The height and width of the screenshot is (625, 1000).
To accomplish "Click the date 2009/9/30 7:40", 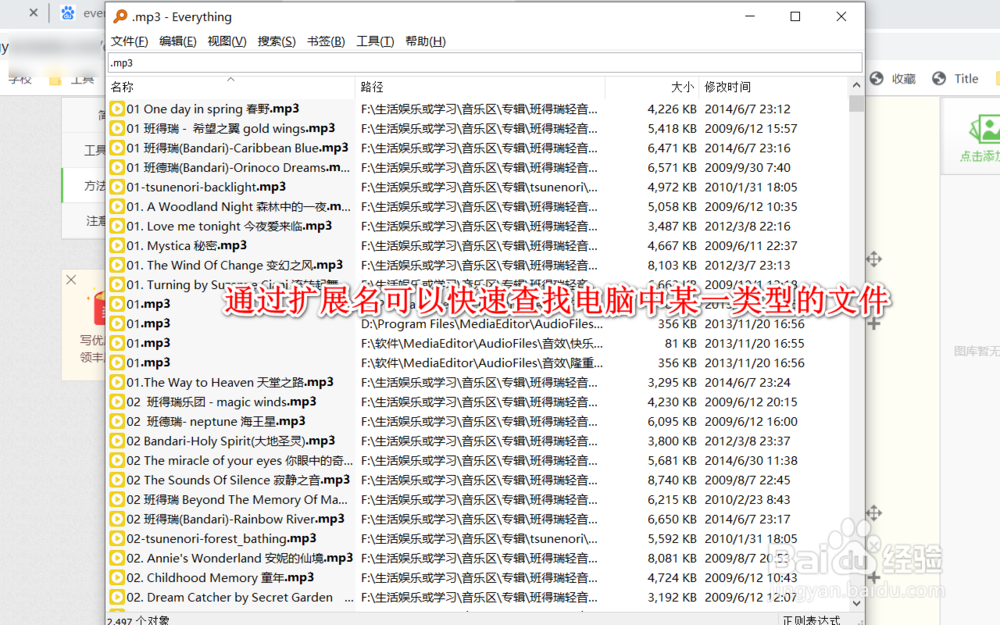I will click(747, 168).
